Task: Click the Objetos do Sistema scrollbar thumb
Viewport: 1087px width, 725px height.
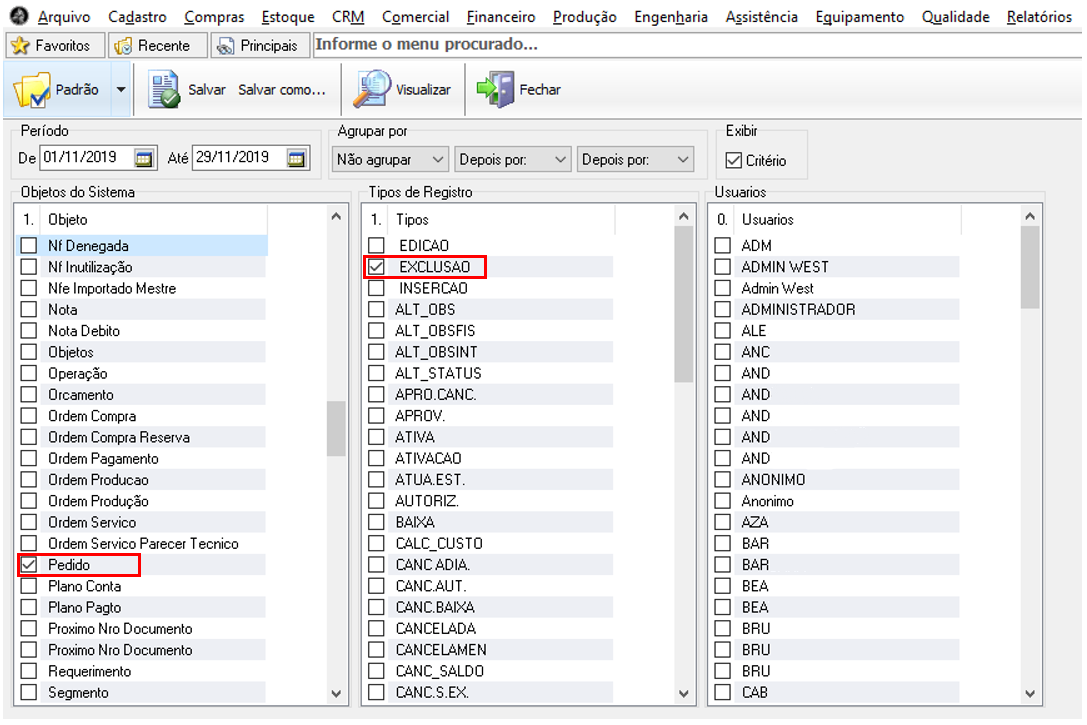Action: 336,428
